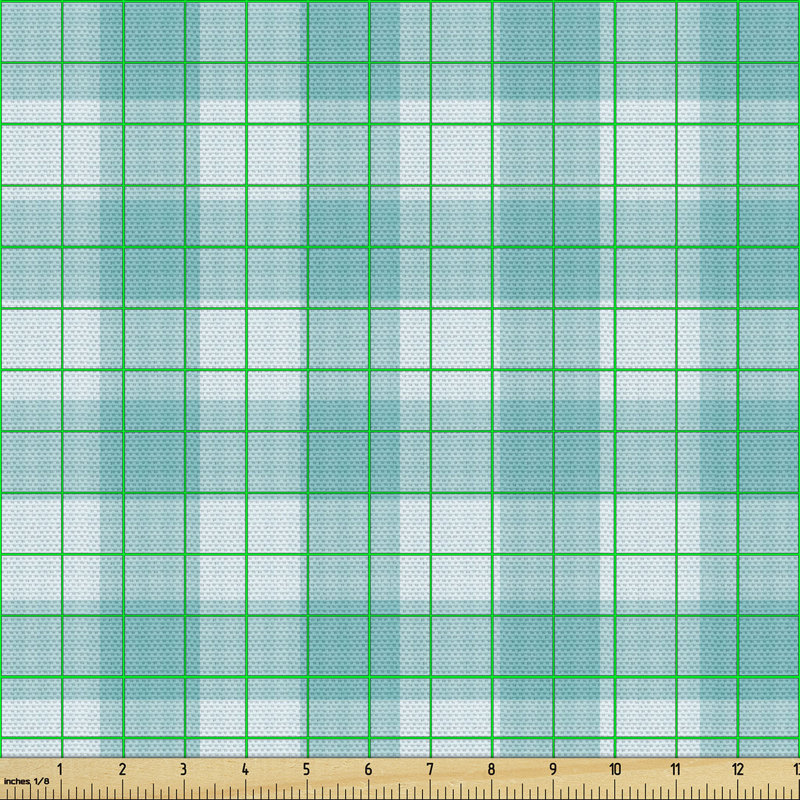
Task: Click the ruler number 8
Action: tap(491, 769)
